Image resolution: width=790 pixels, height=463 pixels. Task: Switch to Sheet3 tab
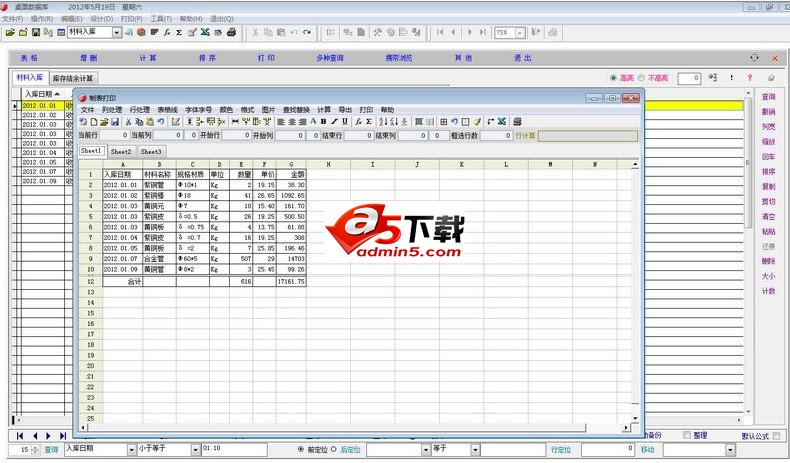pos(151,151)
